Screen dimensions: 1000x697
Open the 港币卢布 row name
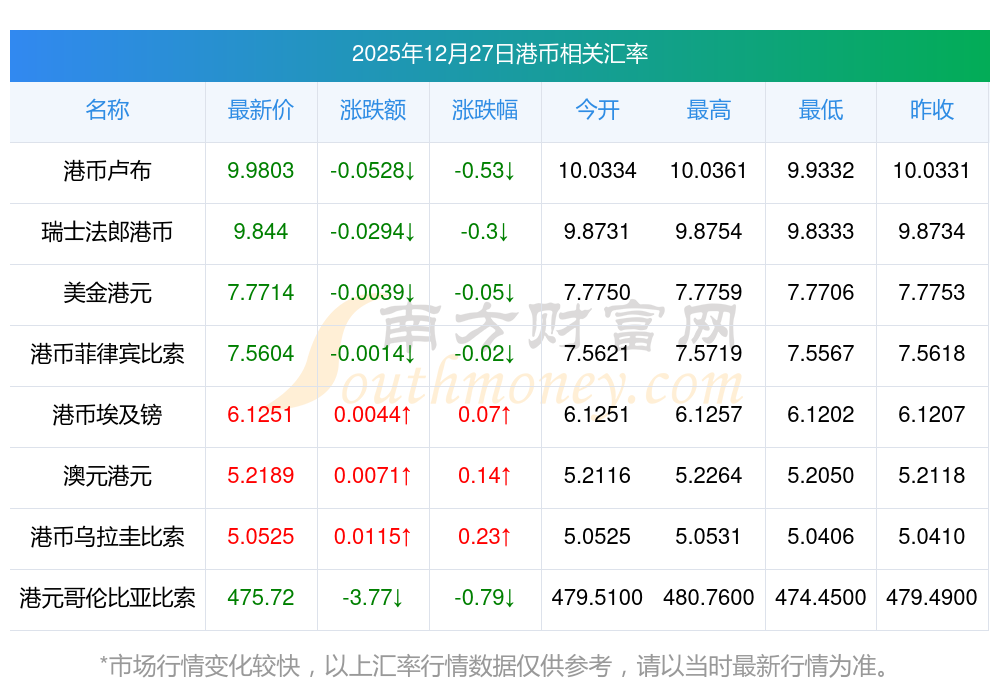tap(107, 171)
